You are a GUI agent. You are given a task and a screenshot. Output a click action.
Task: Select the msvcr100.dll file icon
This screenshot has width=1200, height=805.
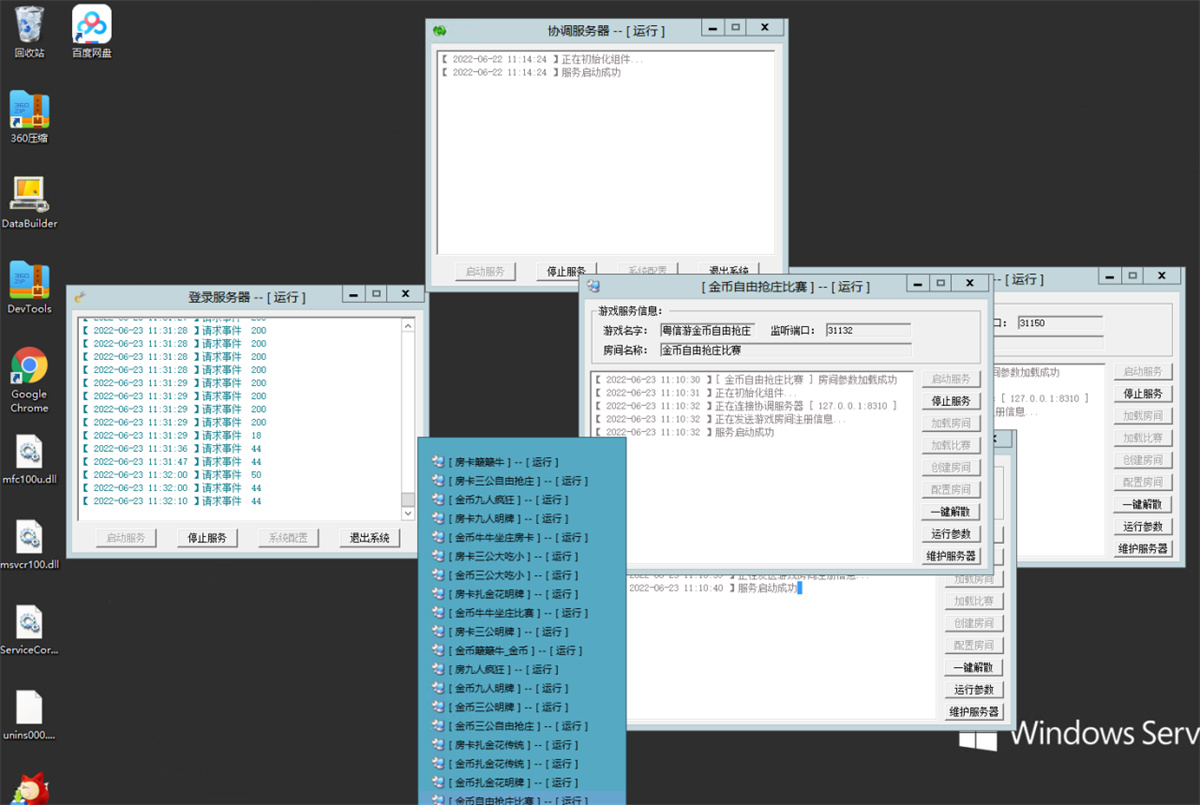(x=29, y=538)
